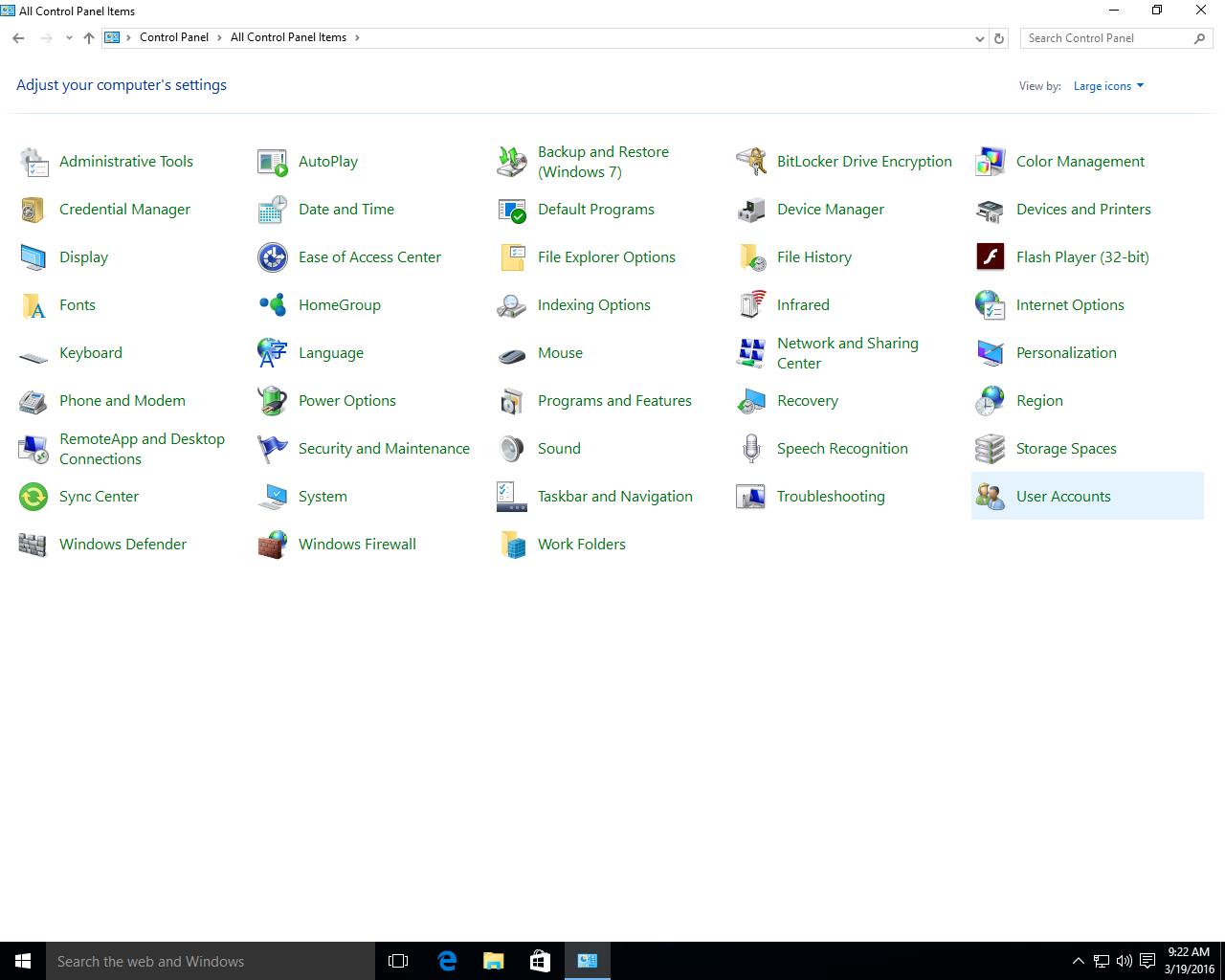Viewport: 1225px width, 980px height.
Task: Click the Sync Center link
Action: pos(99,497)
